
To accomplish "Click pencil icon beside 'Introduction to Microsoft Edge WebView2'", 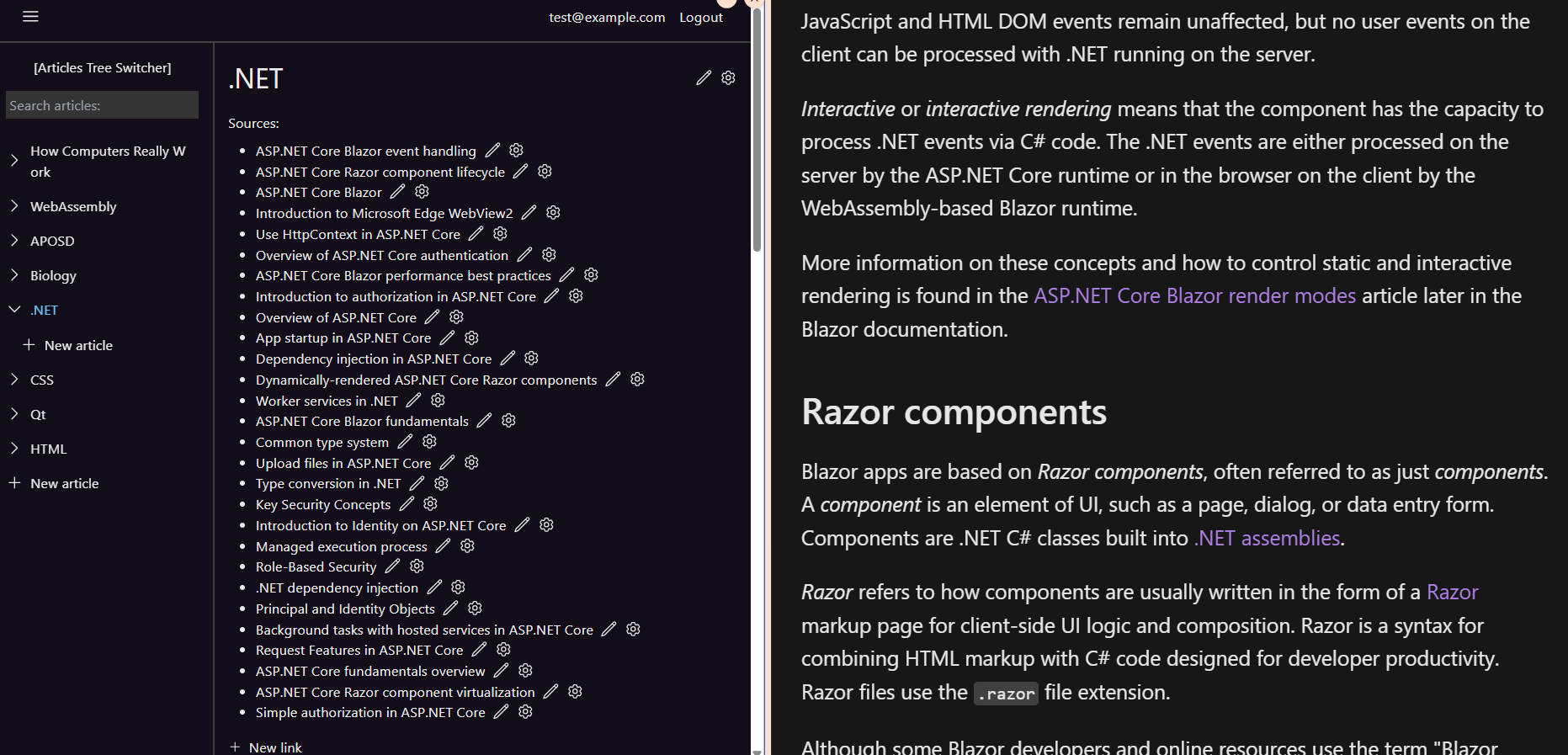I will pyautogui.click(x=529, y=213).
